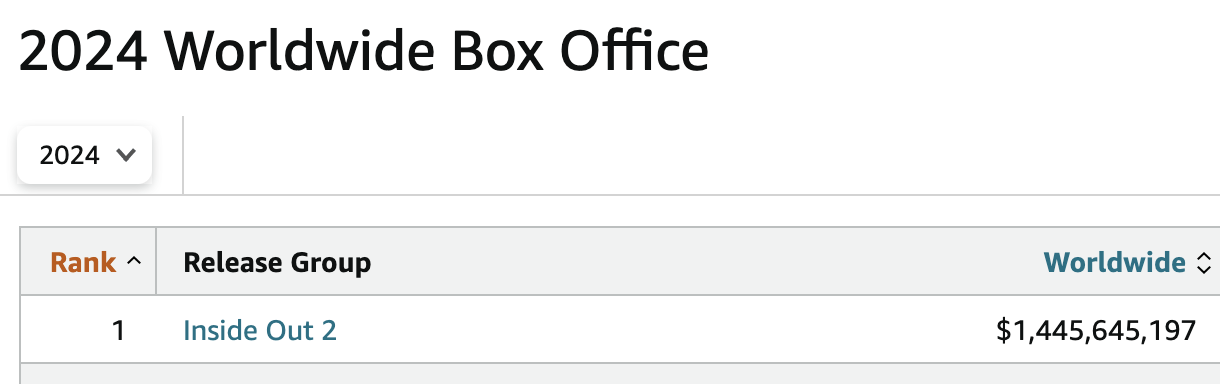Click the word Rank in orange
Image resolution: width=1220 pixels, height=384 pixels.
[x=84, y=262]
